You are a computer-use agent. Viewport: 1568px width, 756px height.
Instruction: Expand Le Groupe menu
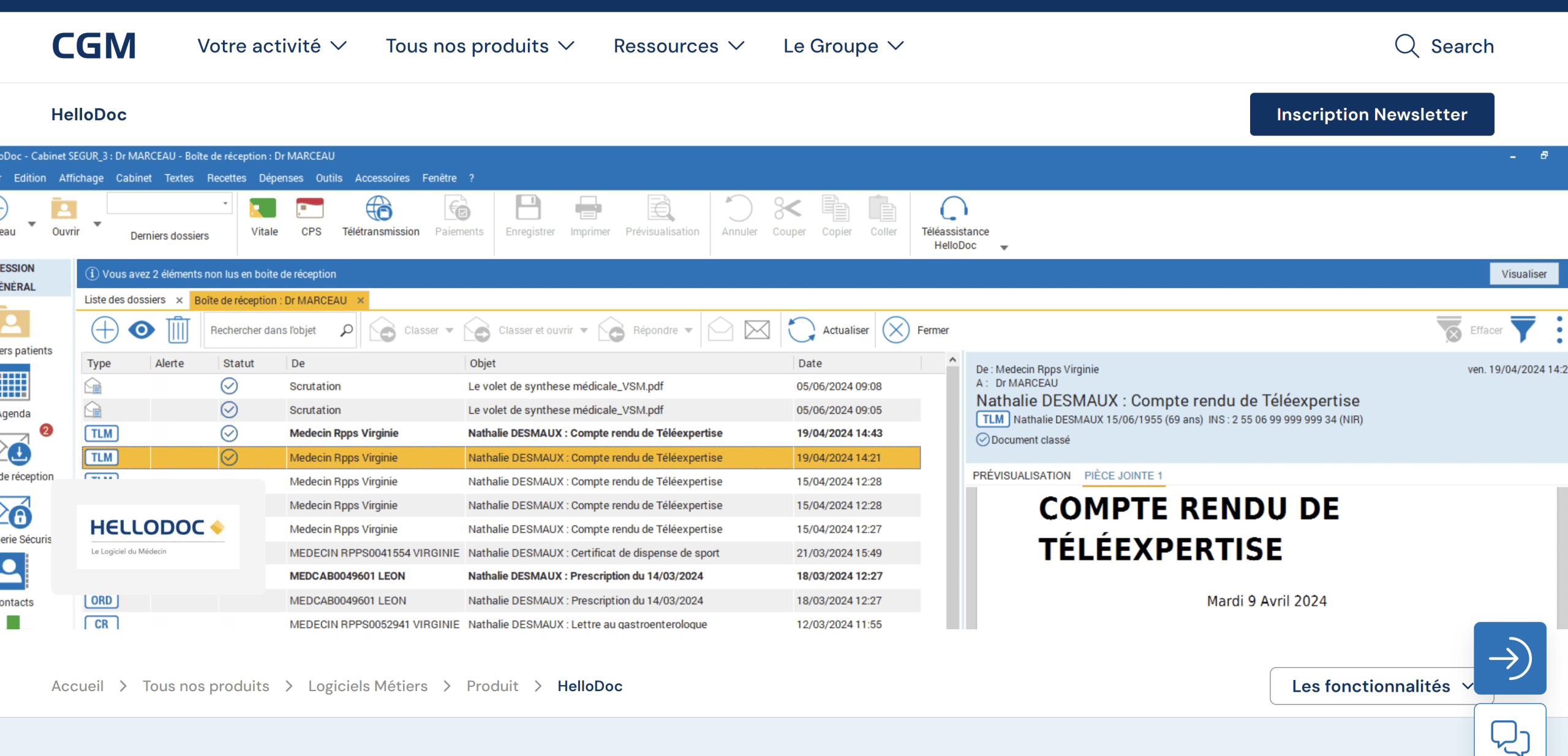pos(843,46)
